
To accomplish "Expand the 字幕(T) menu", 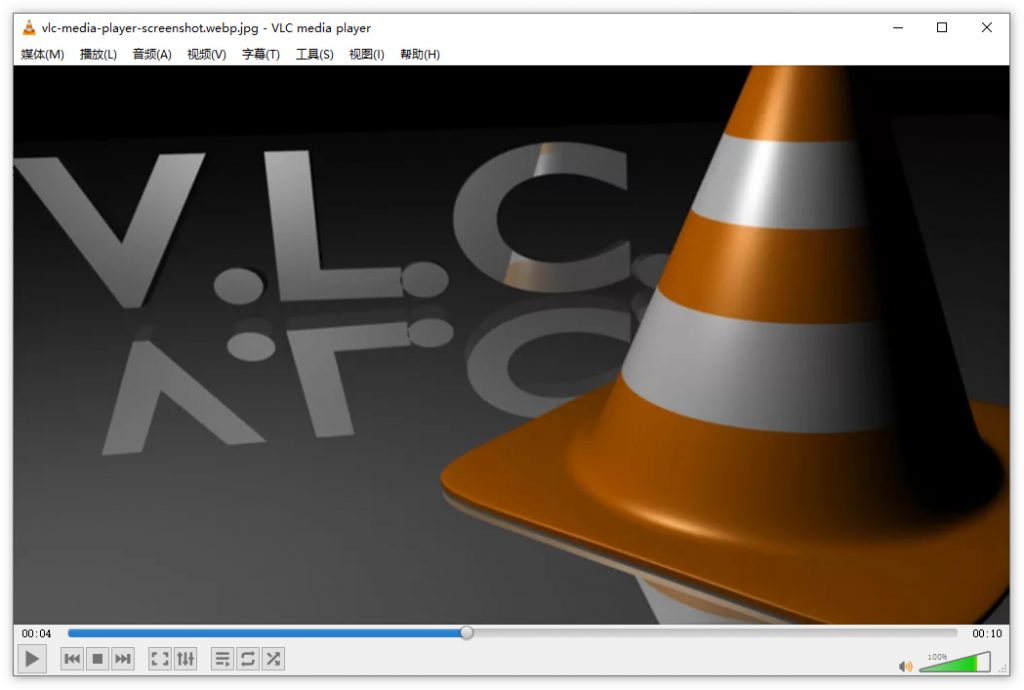I will click(x=261, y=55).
